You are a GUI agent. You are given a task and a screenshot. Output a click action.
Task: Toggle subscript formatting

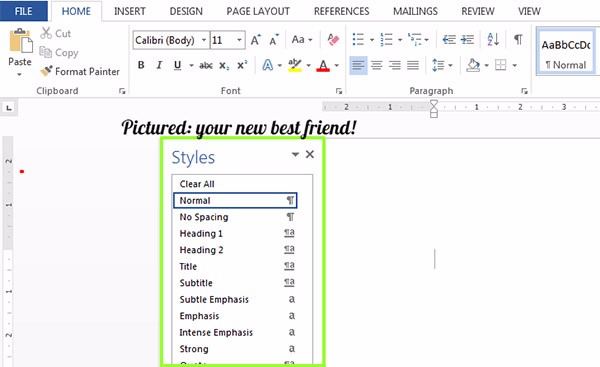224,66
